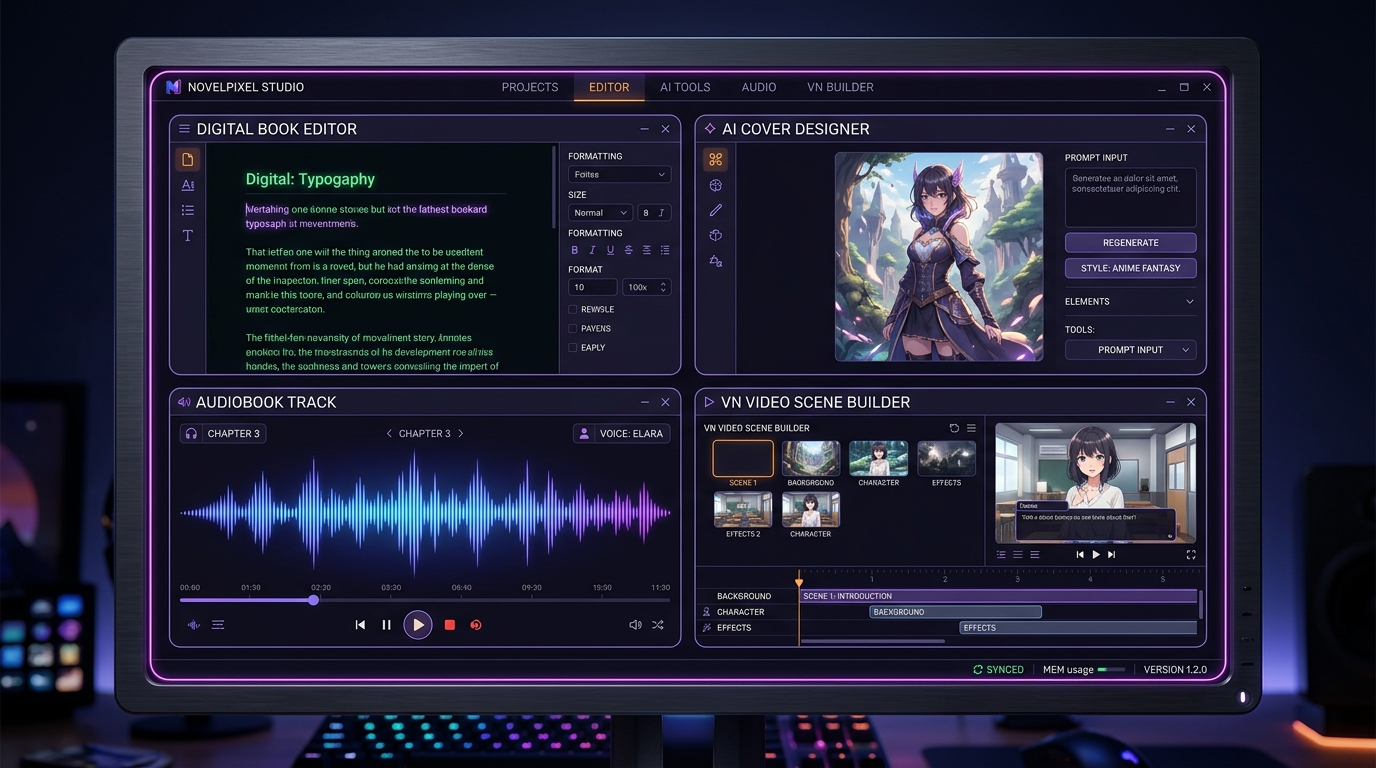Open the PROMPT INPUT tools dropdown
The image size is (1376, 768).
pos(1130,350)
